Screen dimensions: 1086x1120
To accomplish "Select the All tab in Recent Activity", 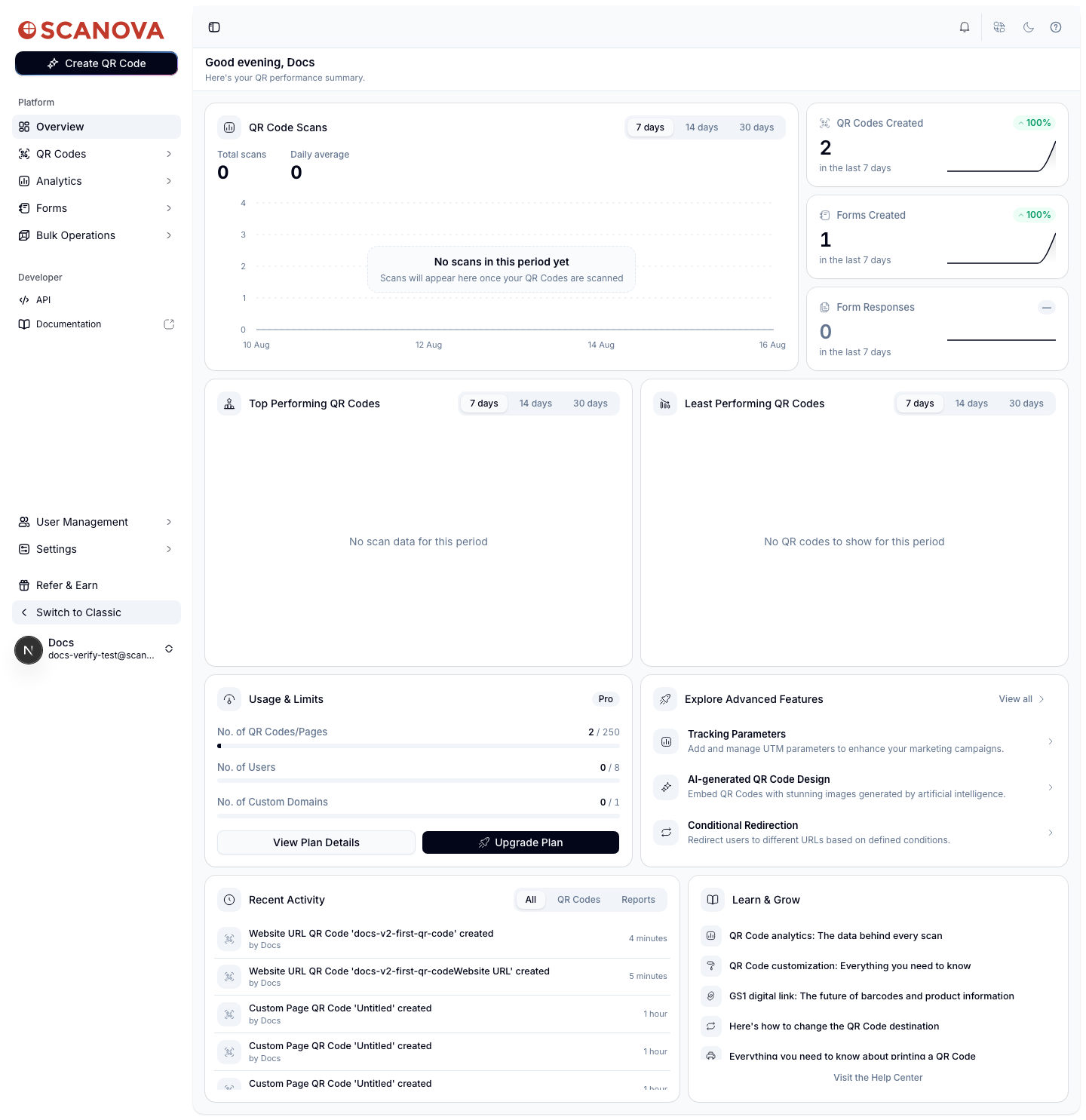I will 531,900.
